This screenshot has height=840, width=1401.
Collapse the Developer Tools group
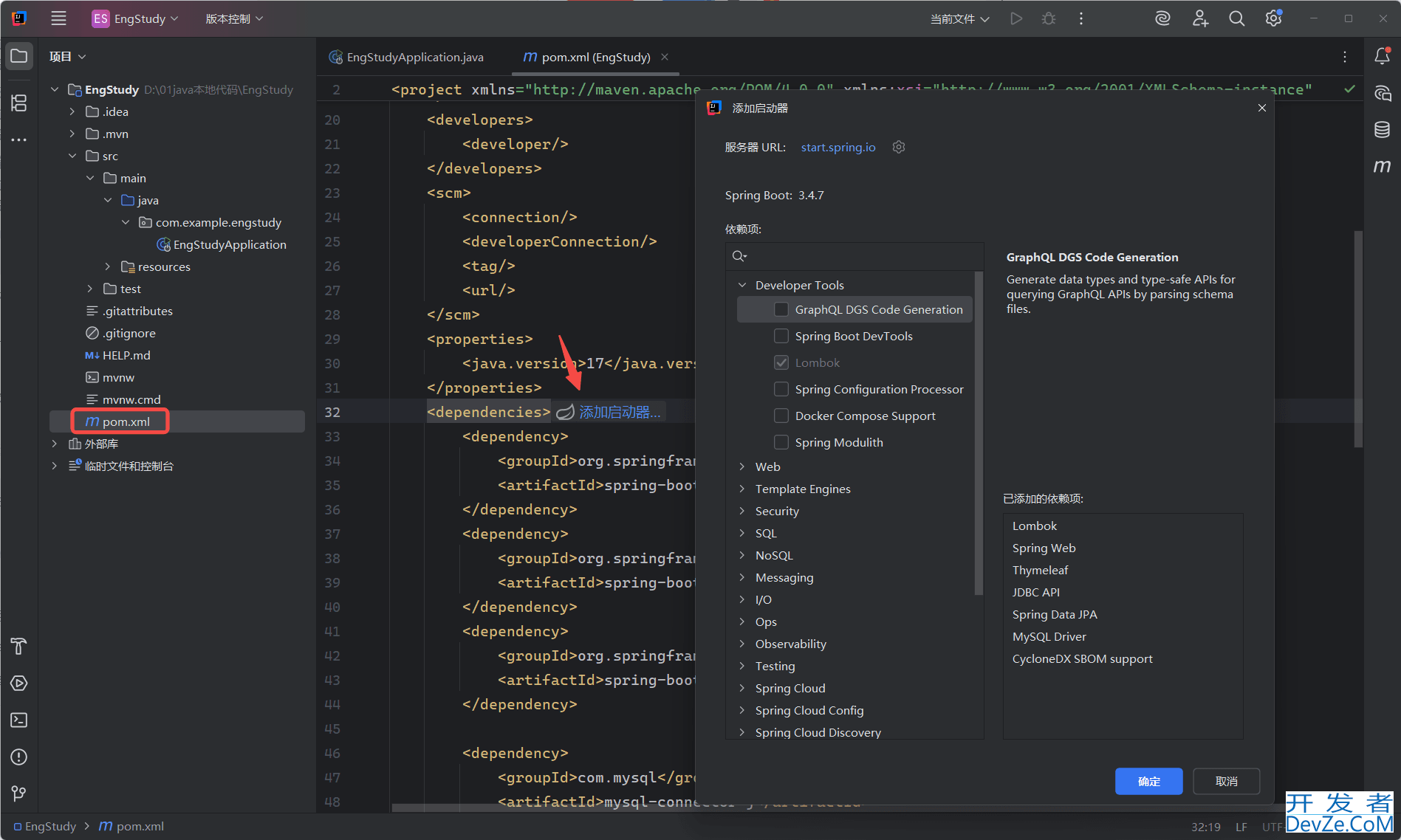tap(742, 285)
